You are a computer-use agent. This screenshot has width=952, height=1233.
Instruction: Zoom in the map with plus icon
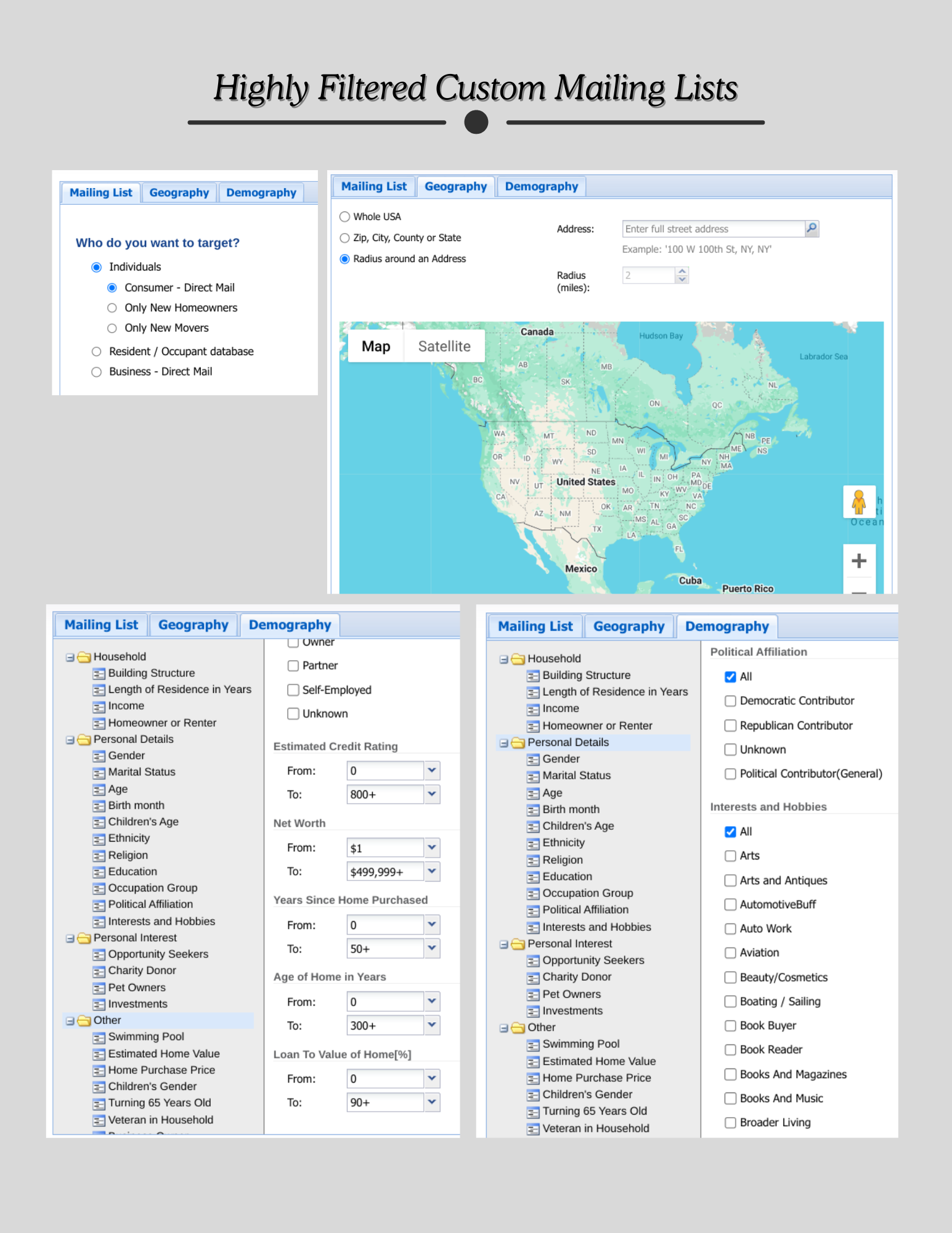click(x=858, y=560)
